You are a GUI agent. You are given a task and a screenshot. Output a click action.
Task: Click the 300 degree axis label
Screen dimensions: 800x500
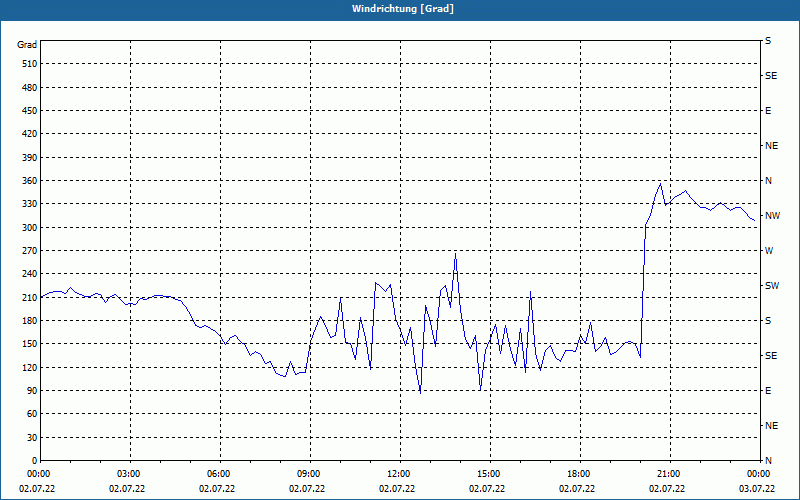coord(29,228)
